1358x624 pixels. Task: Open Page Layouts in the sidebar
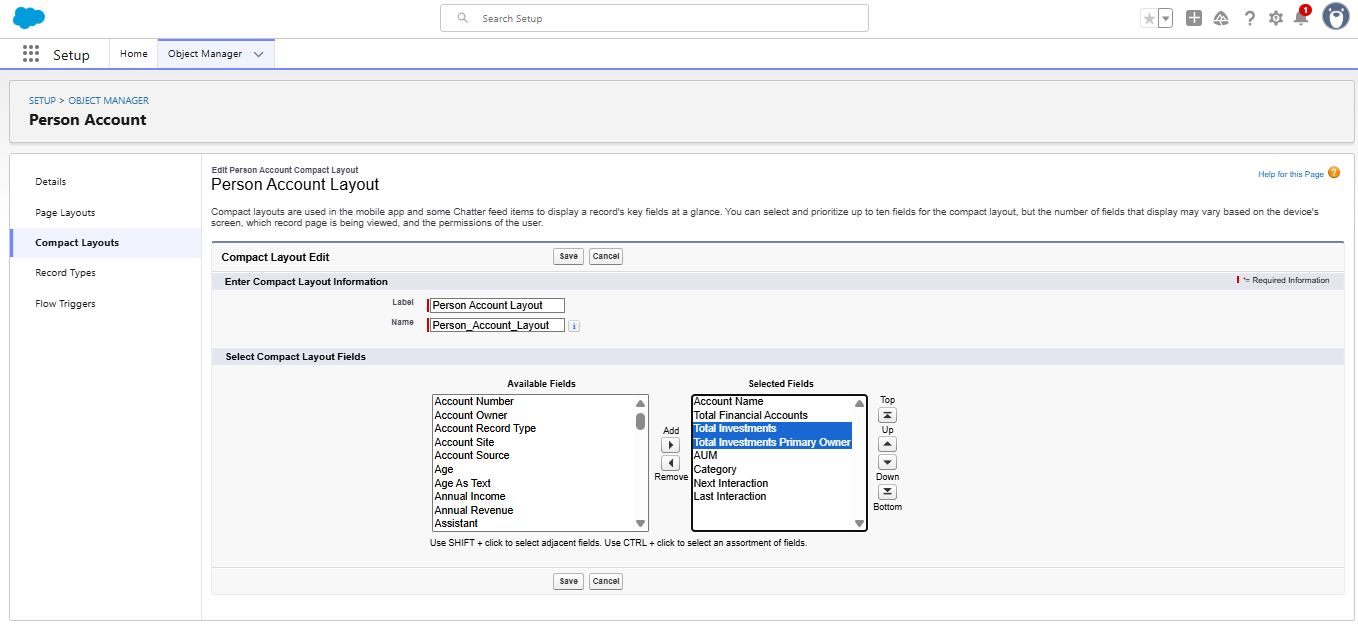point(65,213)
